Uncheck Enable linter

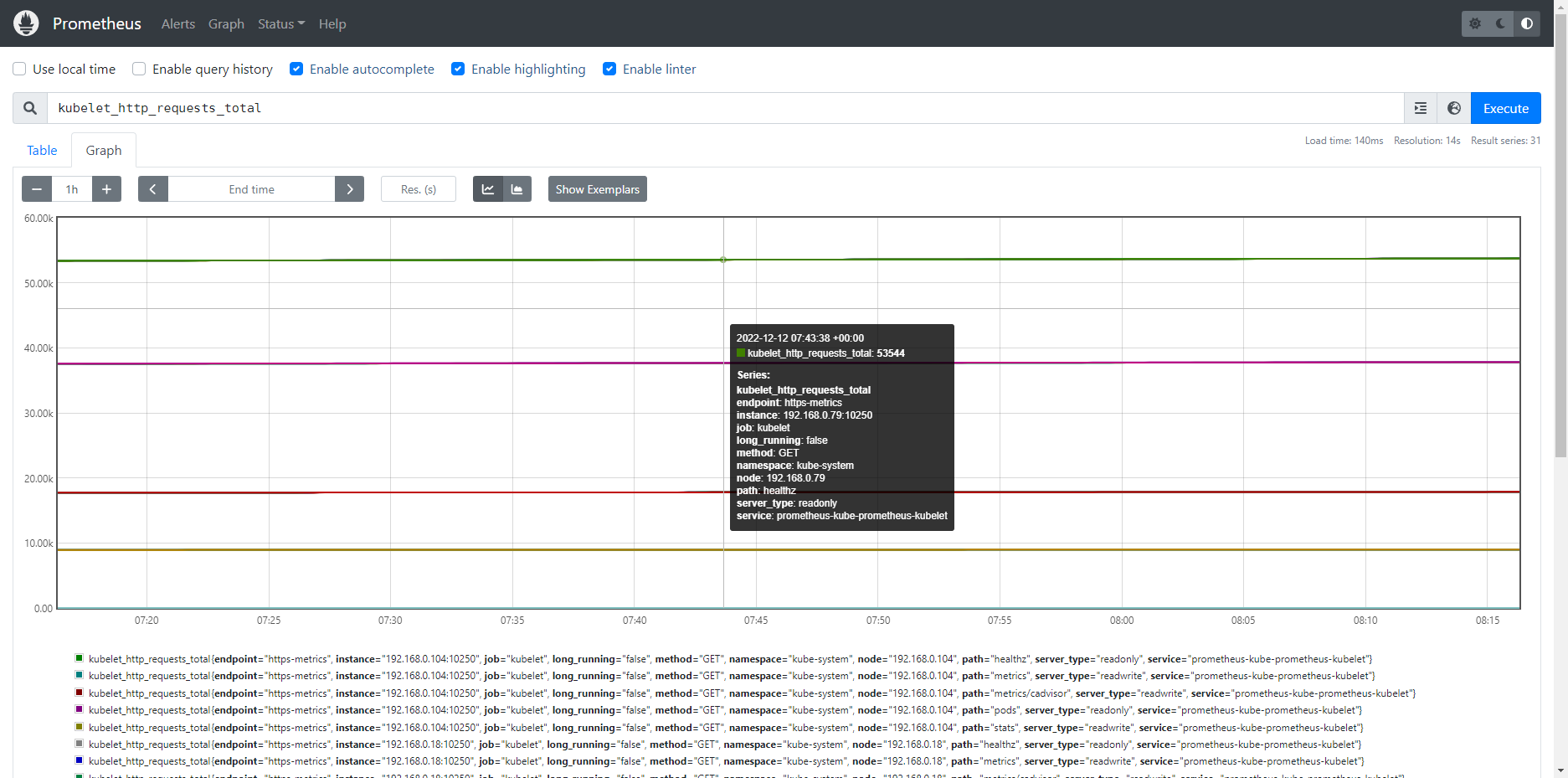coord(609,69)
